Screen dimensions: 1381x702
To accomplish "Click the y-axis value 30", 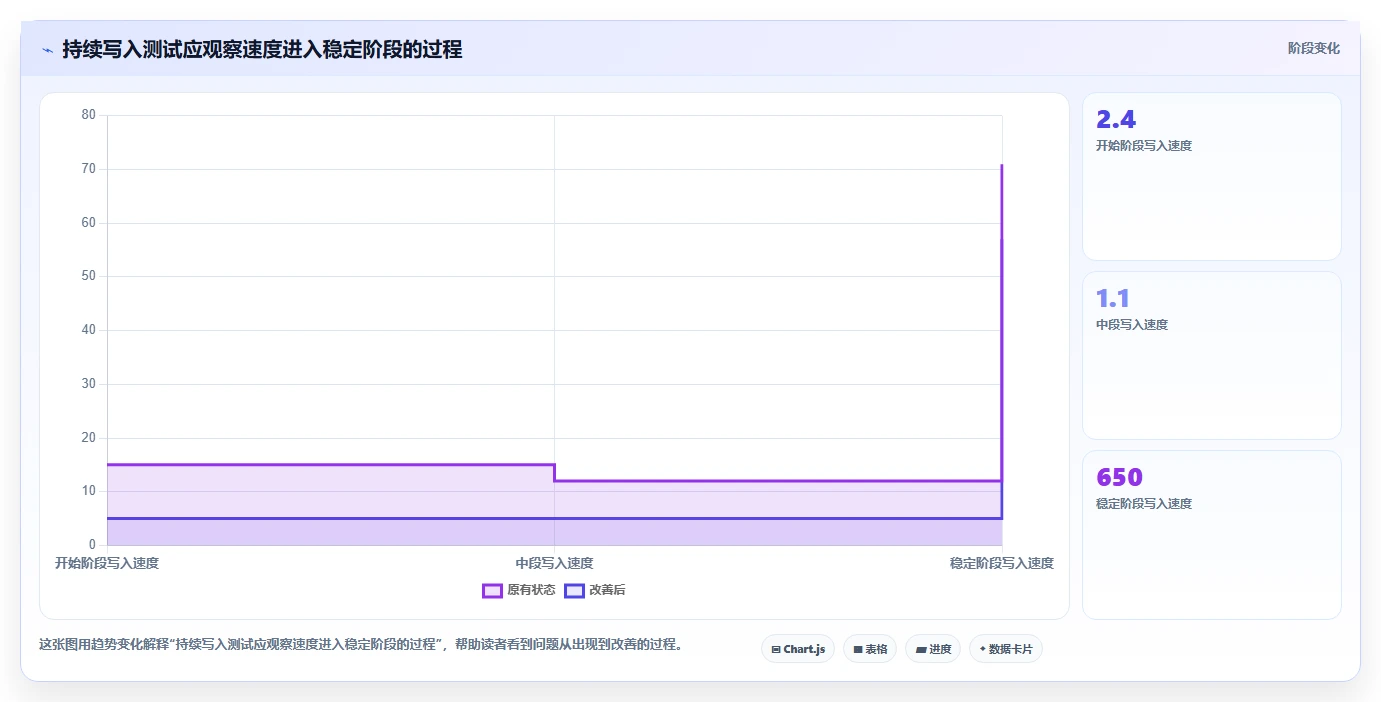I will click(x=89, y=384).
